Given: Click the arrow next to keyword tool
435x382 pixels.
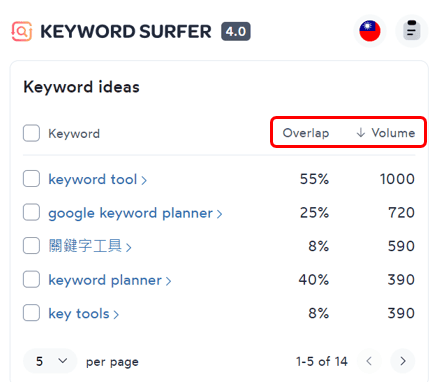Looking at the screenshot, I should point(144,180).
